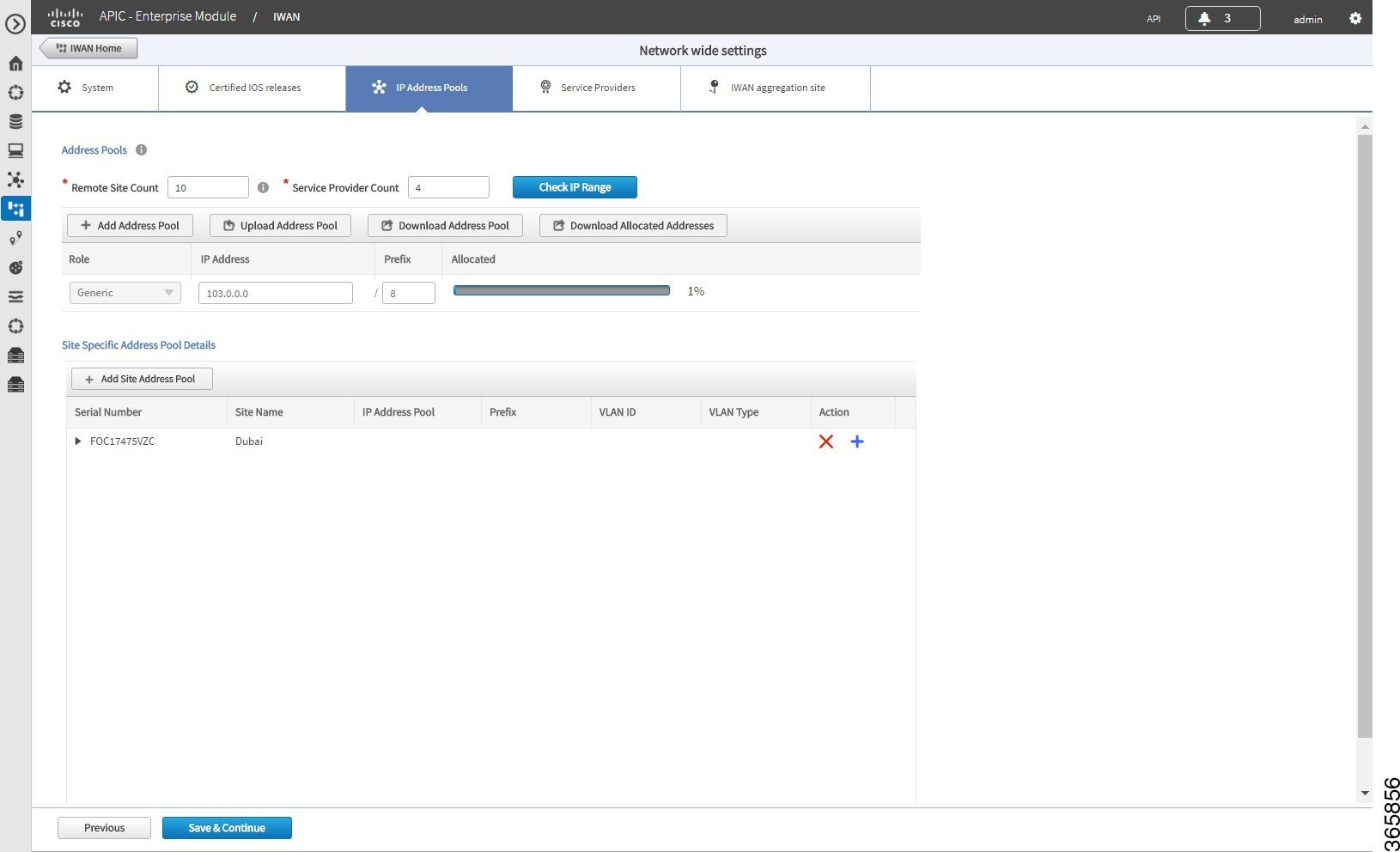This screenshot has height=852, width=1400.
Task: Click the VLAN Type column header
Action: click(756, 412)
